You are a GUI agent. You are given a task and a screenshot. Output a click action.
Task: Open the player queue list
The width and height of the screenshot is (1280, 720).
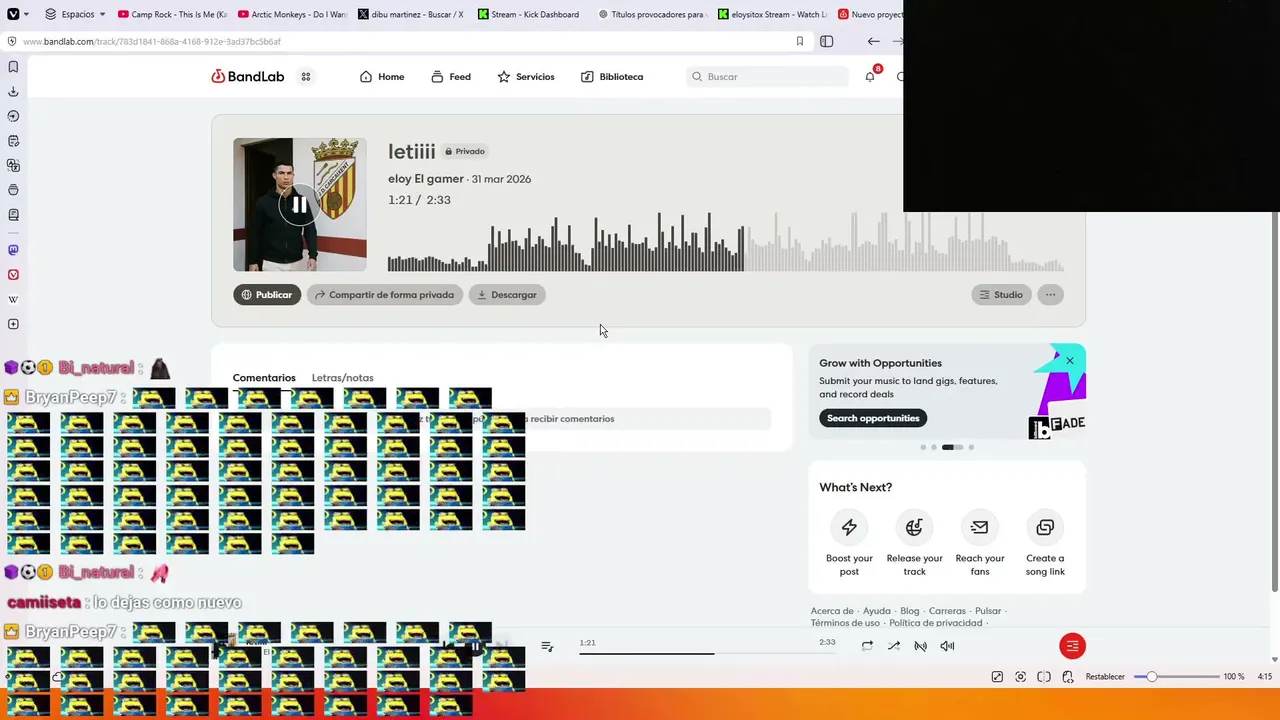tap(547, 646)
